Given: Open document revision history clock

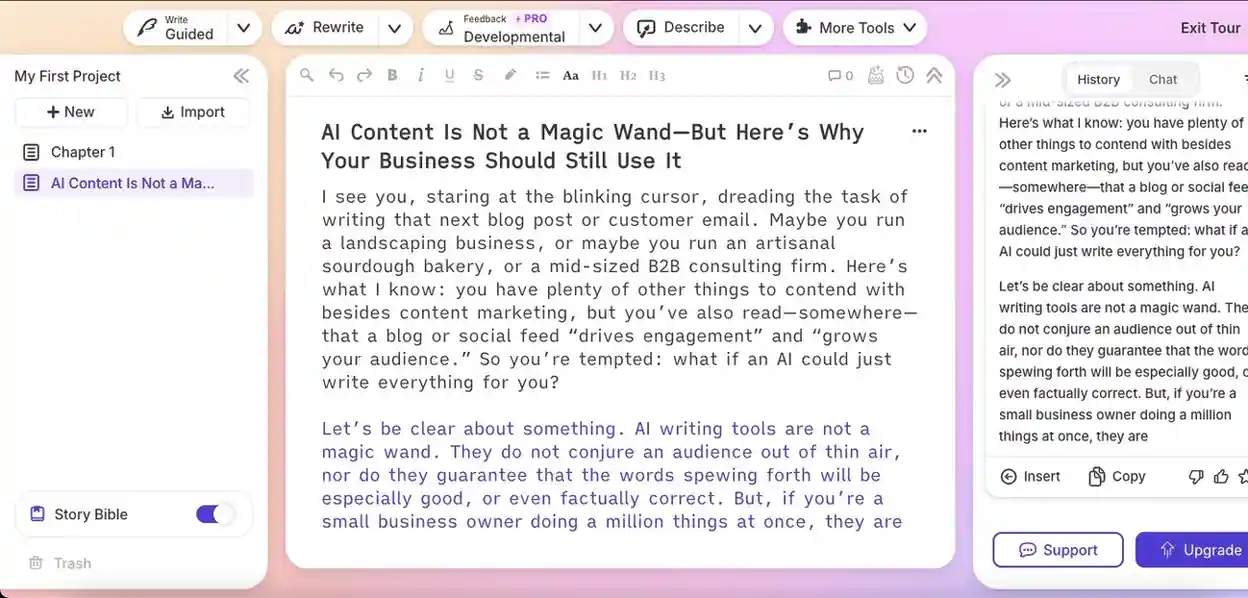Looking at the screenshot, I should pyautogui.click(x=905, y=75).
